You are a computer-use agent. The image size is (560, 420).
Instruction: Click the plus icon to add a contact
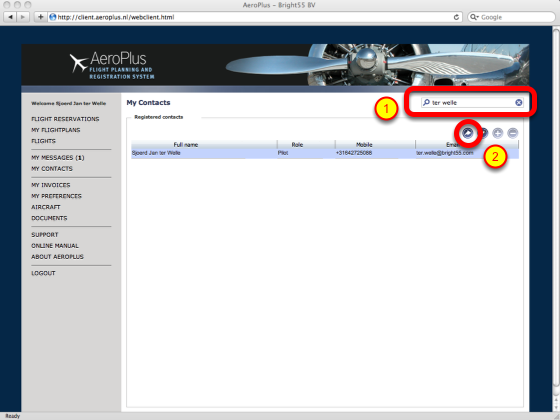(498, 133)
